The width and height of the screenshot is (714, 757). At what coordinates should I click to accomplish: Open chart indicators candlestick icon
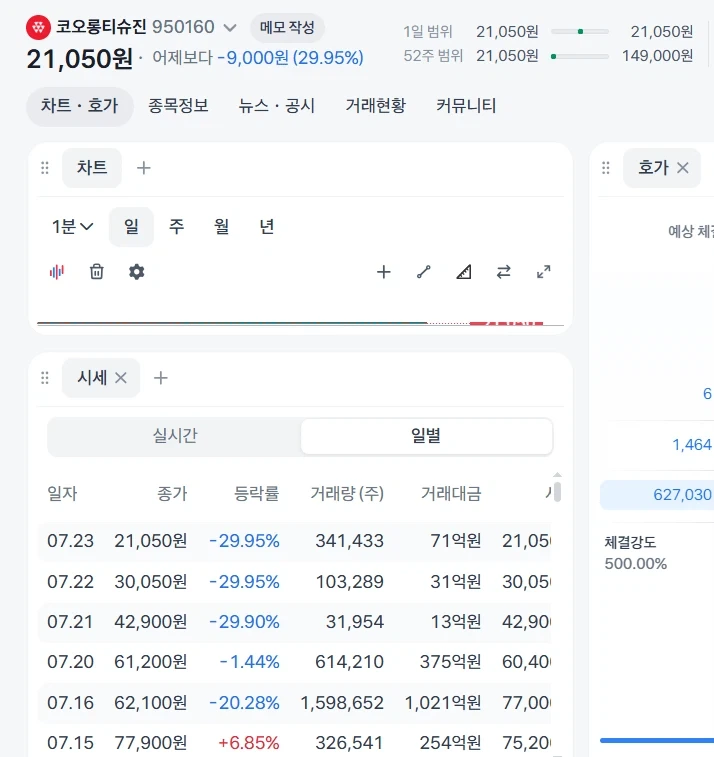[56, 272]
